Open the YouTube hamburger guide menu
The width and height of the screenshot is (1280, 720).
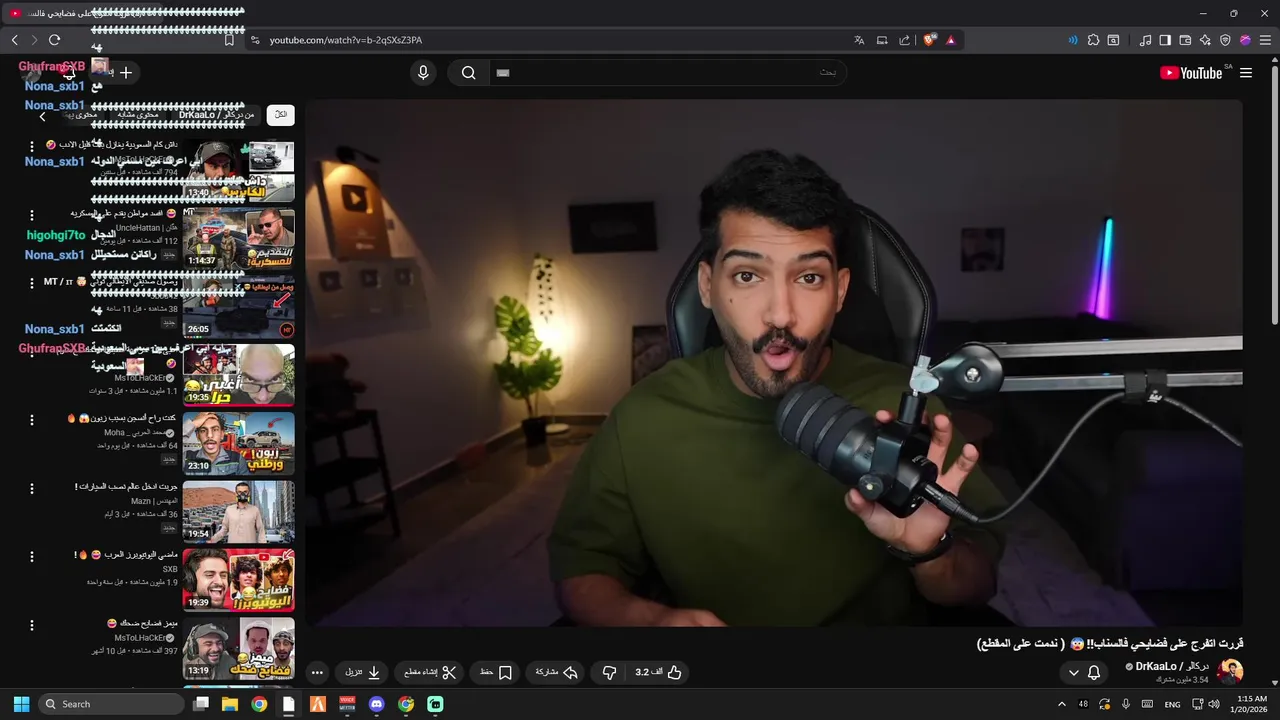1246,73
